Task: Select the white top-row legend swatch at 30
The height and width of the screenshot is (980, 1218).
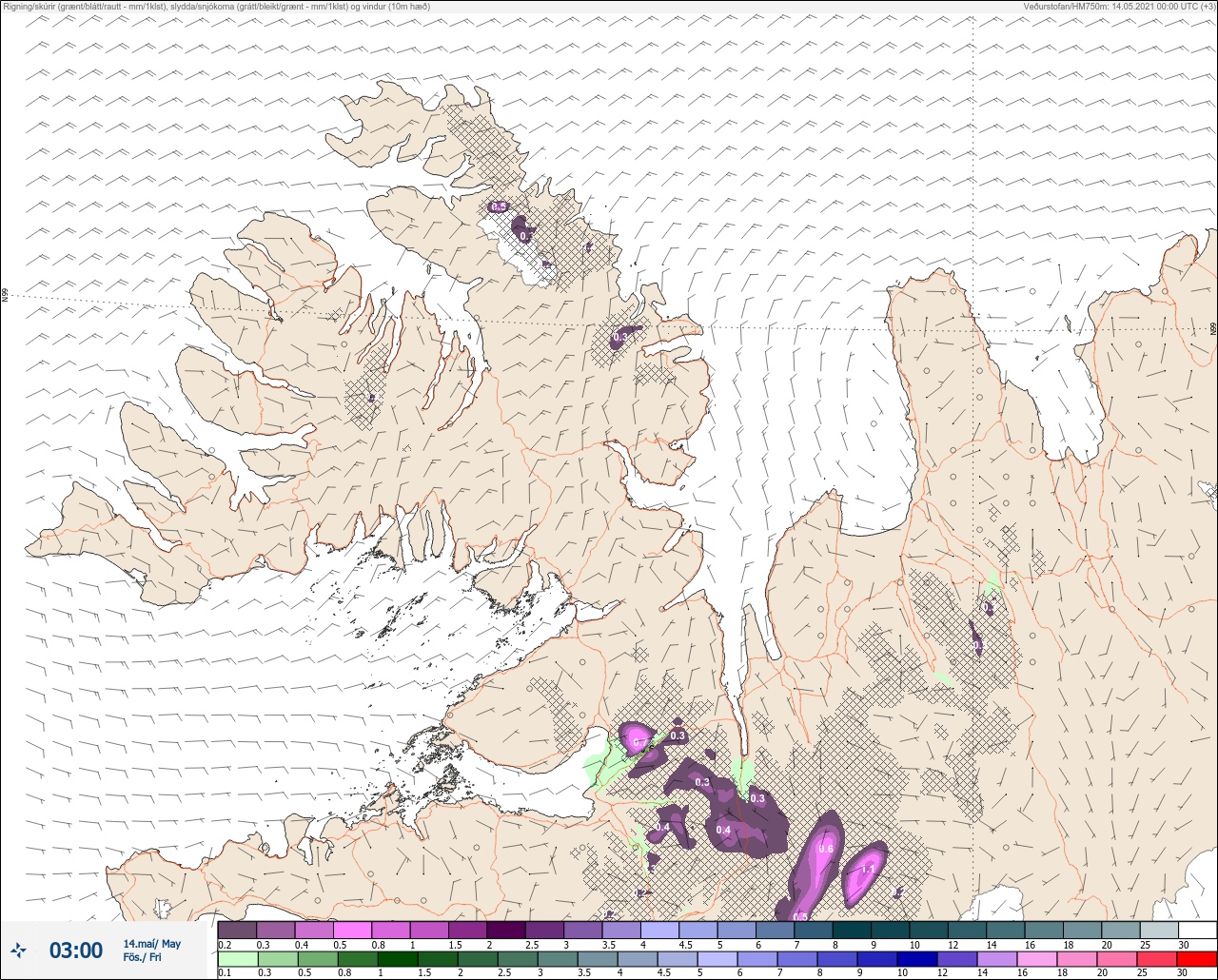Action: [x=1197, y=930]
